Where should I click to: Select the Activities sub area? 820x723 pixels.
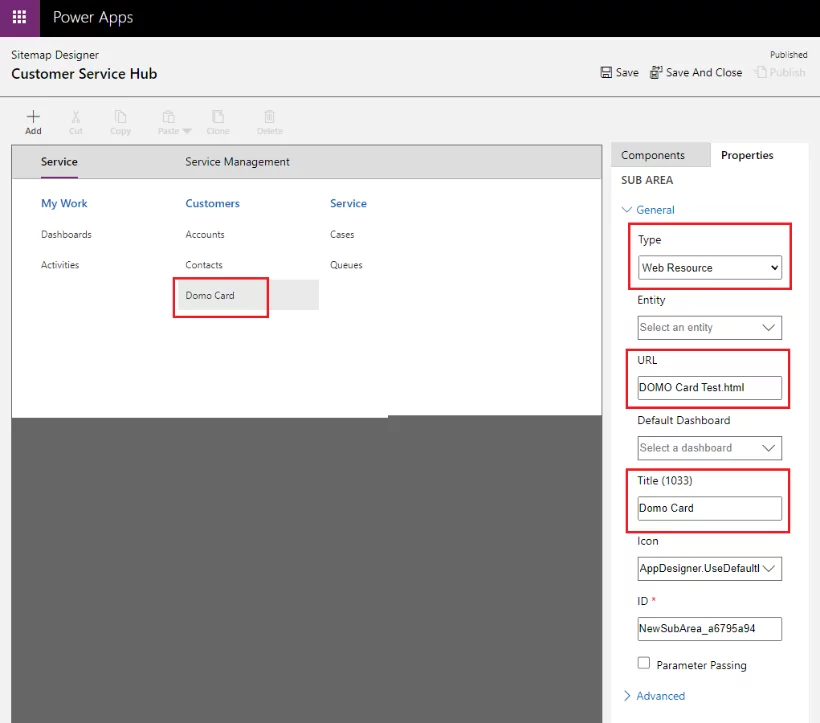(60, 265)
